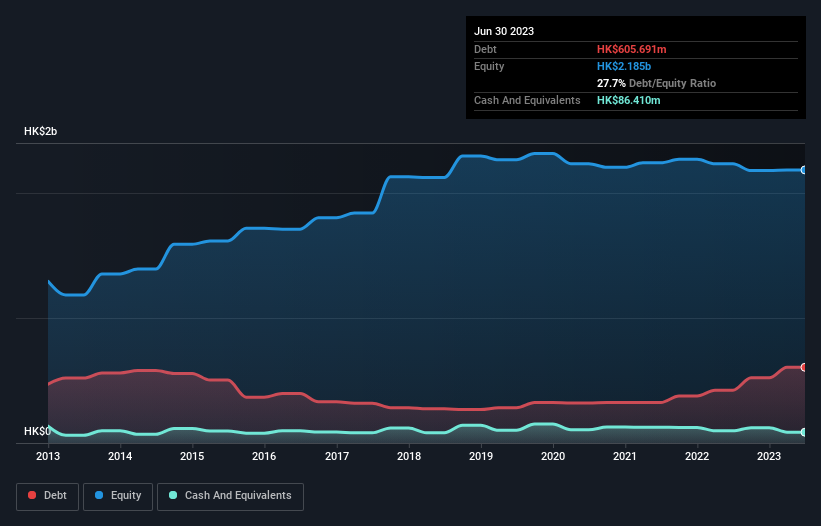821x526 pixels.
Task: Click the 27.7% Debt/Equity Ratio text
Action: click(x=656, y=83)
